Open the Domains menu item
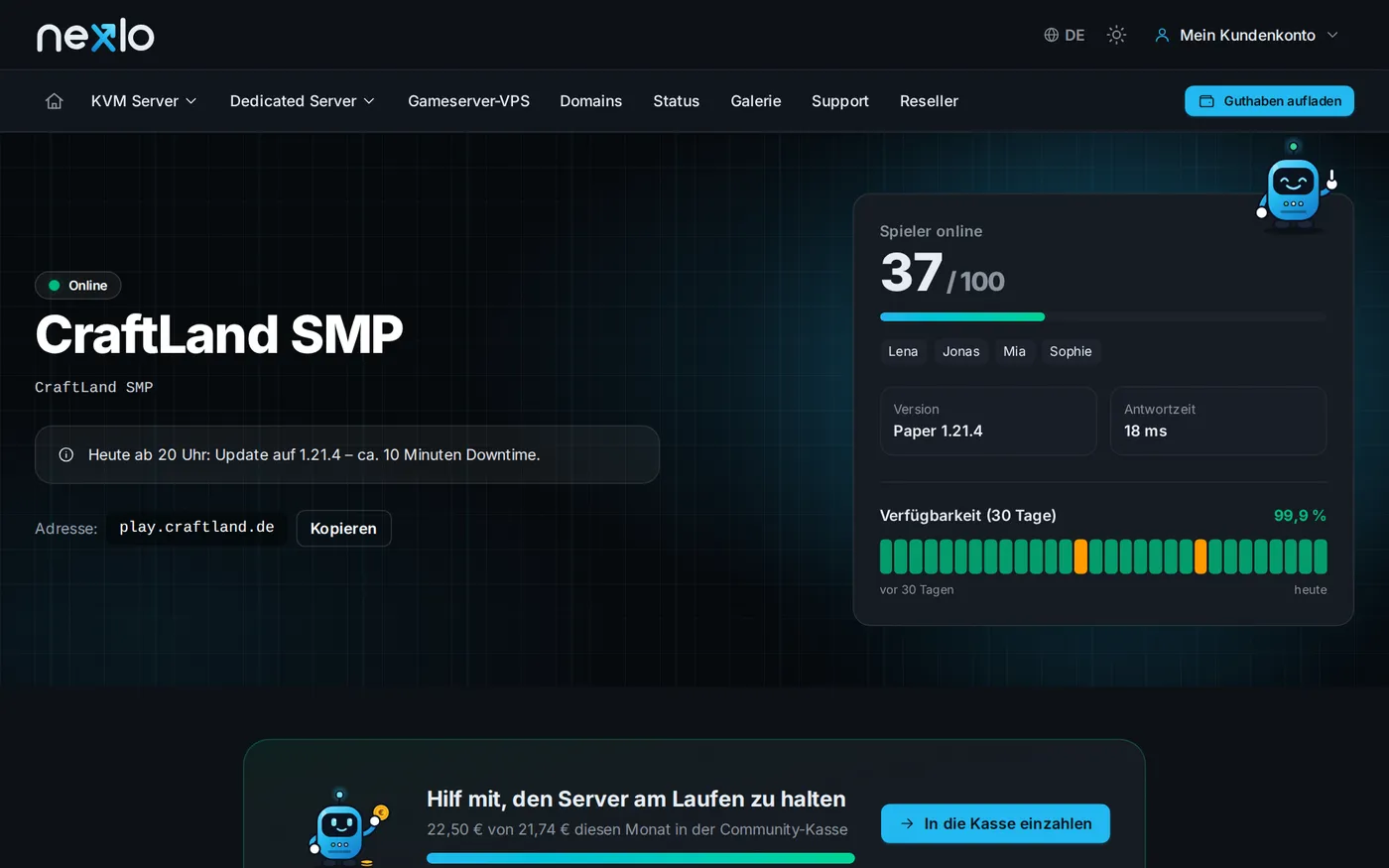 pyautogui.click(x=591, y=101)
